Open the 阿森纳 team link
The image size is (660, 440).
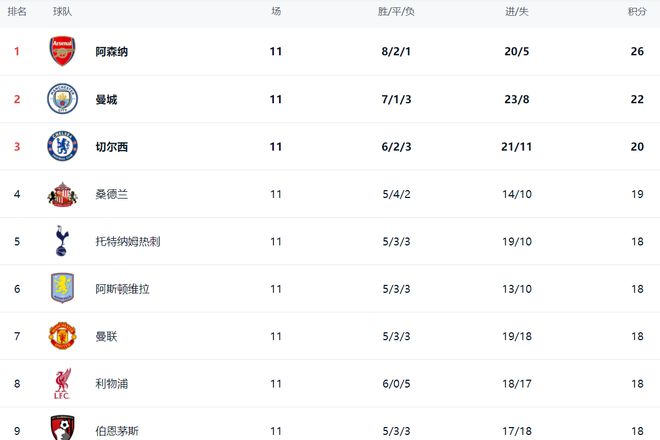pyautogui.click(x=111, y=52)
